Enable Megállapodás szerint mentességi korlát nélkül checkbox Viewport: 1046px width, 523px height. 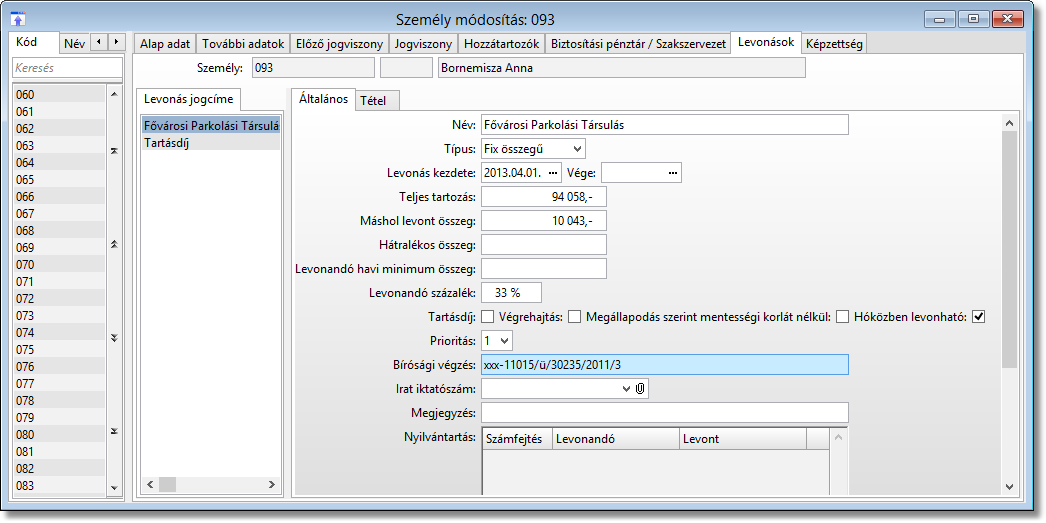843,317
